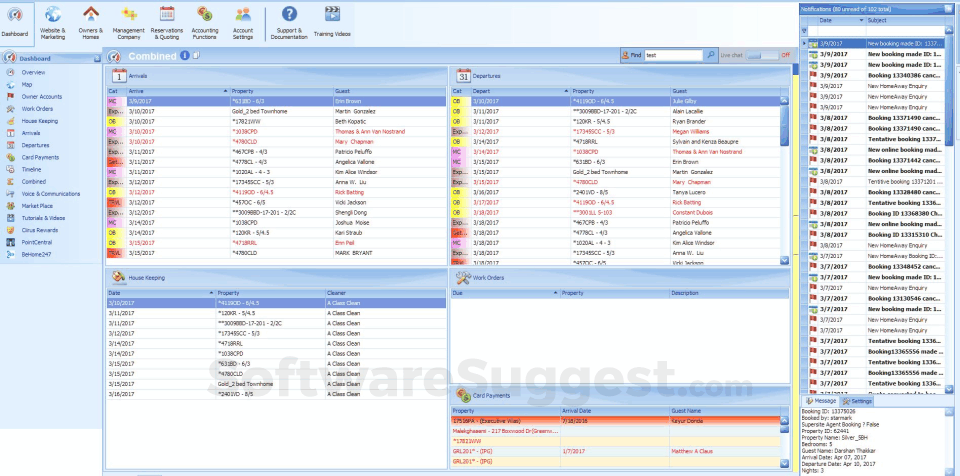This screenshot has width=960, height=476.
Task: Open House Keeping in sidebar
Action: tap(40, 121)
